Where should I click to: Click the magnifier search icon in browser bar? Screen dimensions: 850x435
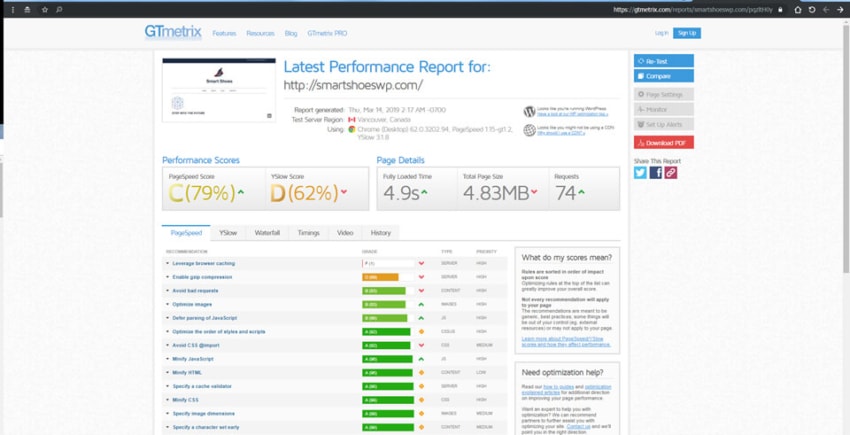click(x=59, y=10)
